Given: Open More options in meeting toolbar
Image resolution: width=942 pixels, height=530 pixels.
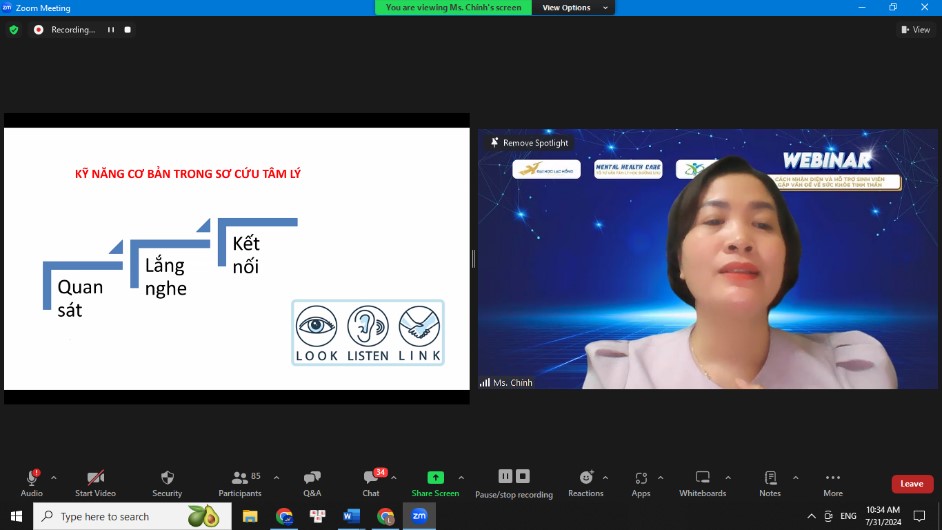Looking at the screenshot, I should click(x=832, y=478).
